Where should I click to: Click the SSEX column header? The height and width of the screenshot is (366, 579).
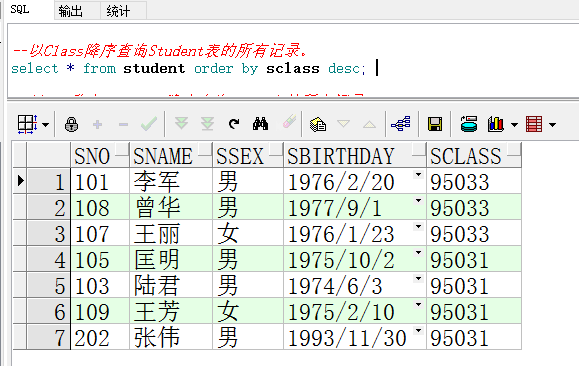click(x=247, y=155)
